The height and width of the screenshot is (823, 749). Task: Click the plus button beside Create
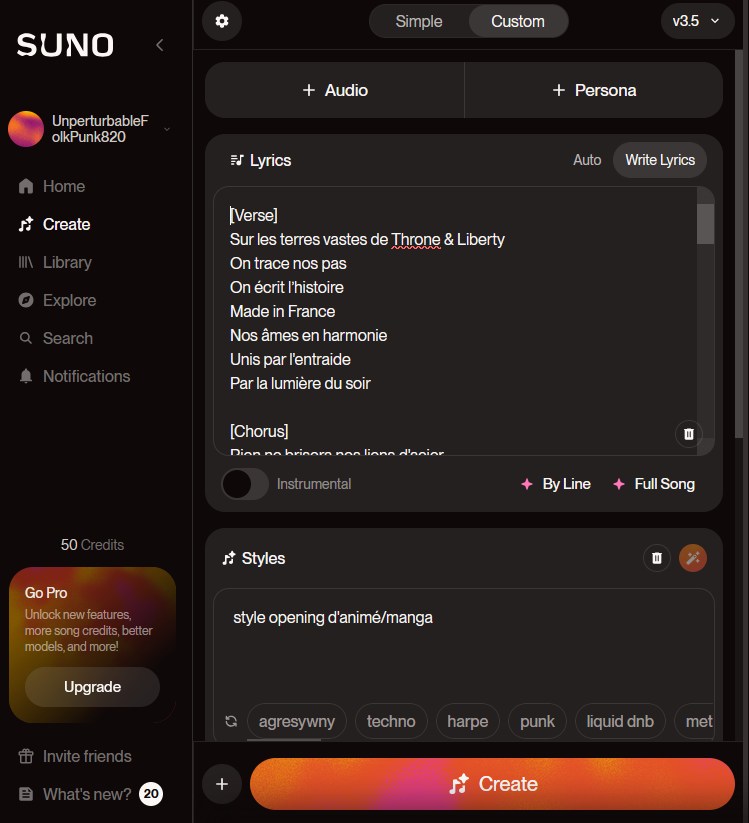click(x=222, y=784)
